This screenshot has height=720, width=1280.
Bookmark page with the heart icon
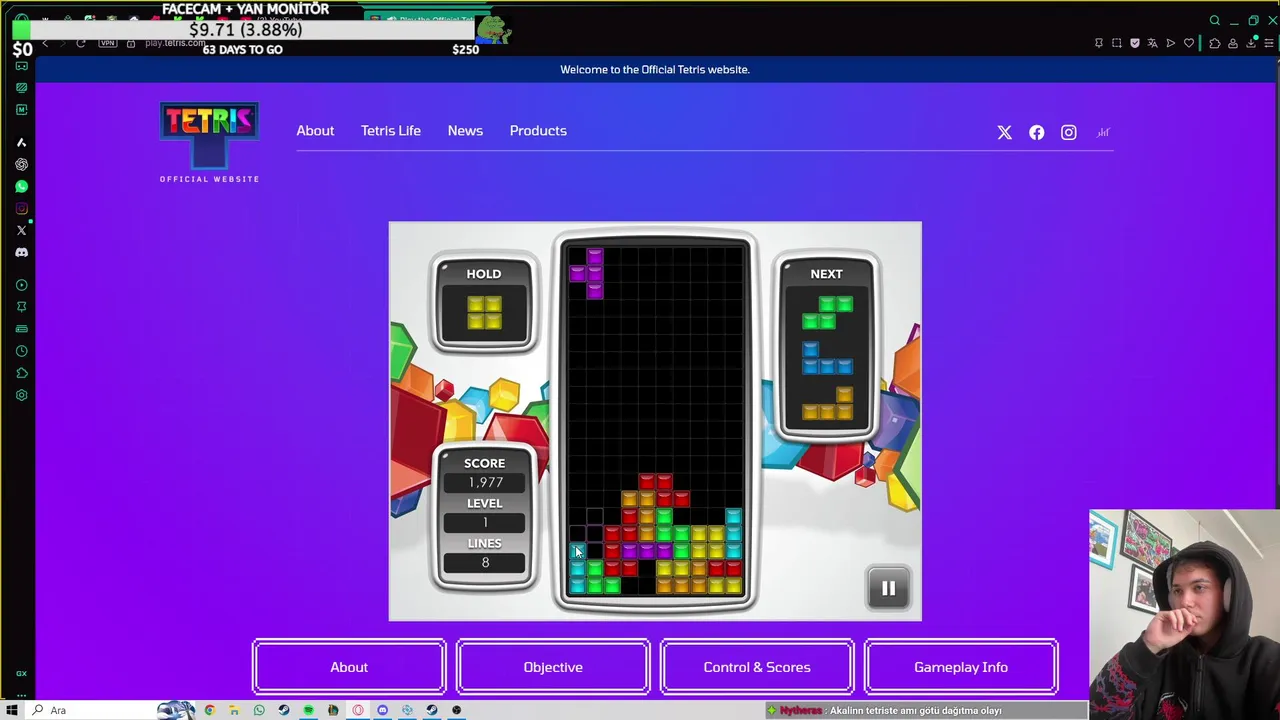[1188, 43]
